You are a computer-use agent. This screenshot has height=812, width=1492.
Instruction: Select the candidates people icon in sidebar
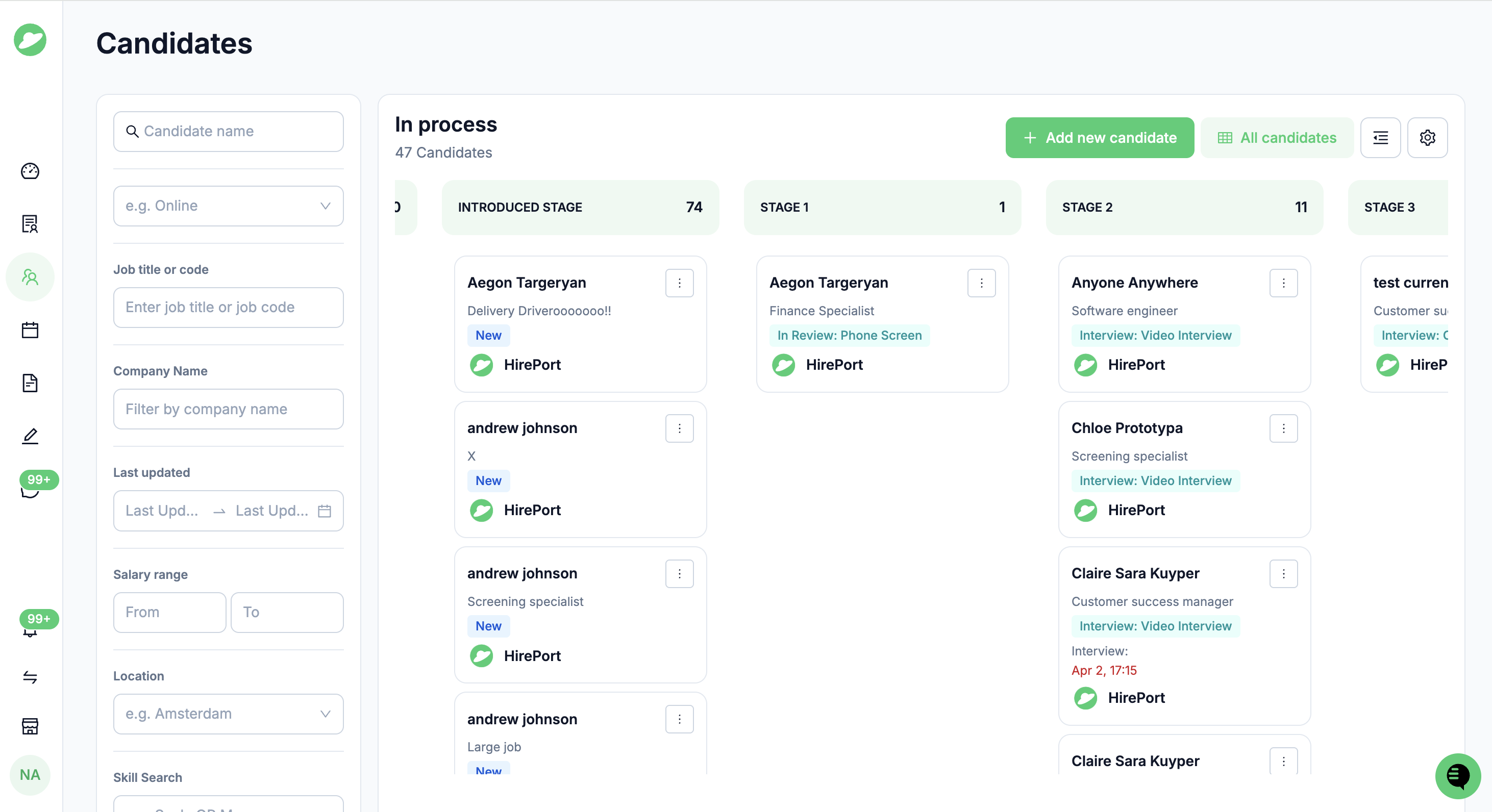point(30,277)
